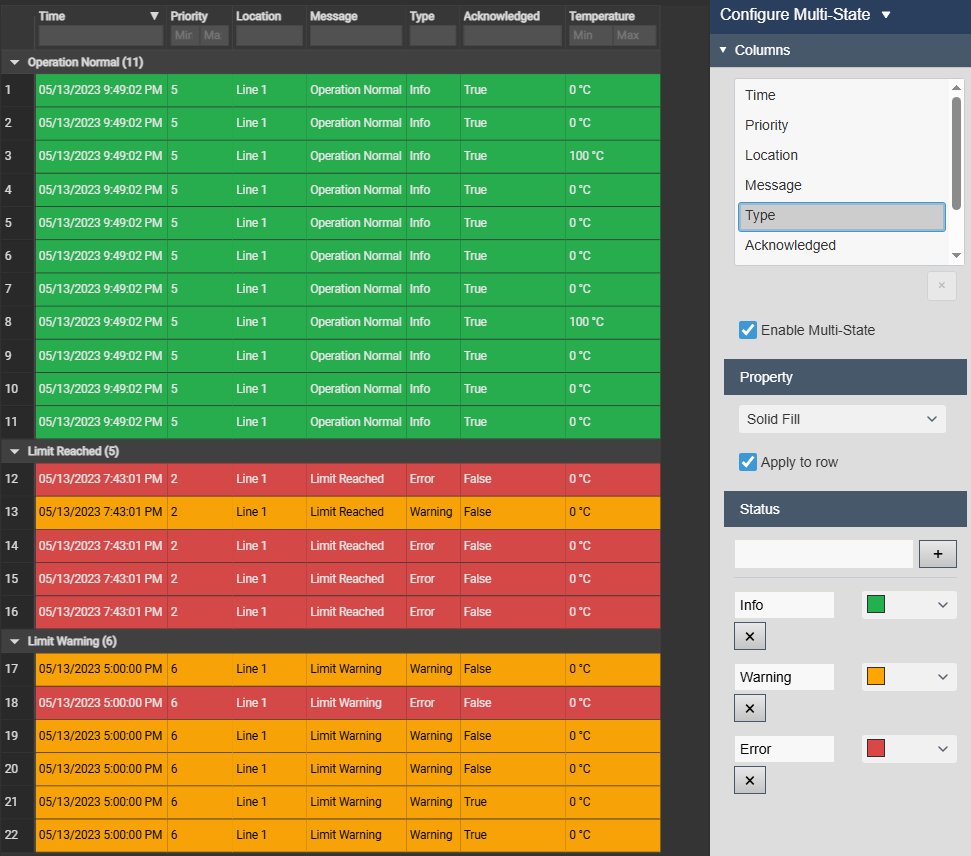Toggle Enable Multi-State checkbox
971x856 pixels.
click(747, 330)
